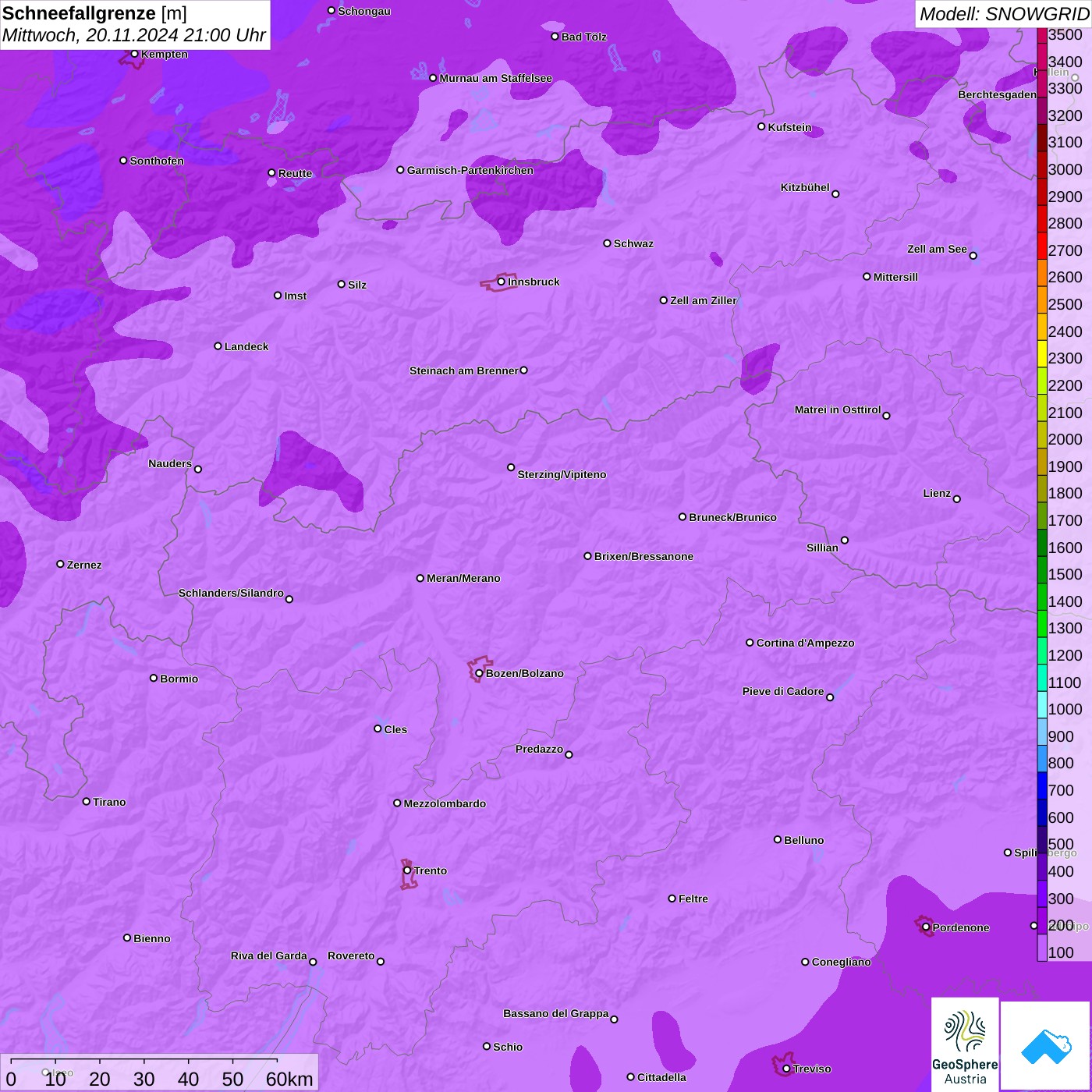Click the Rovereto label
This screenshot has width=1092, height=1092.
(x=351, y=955)
